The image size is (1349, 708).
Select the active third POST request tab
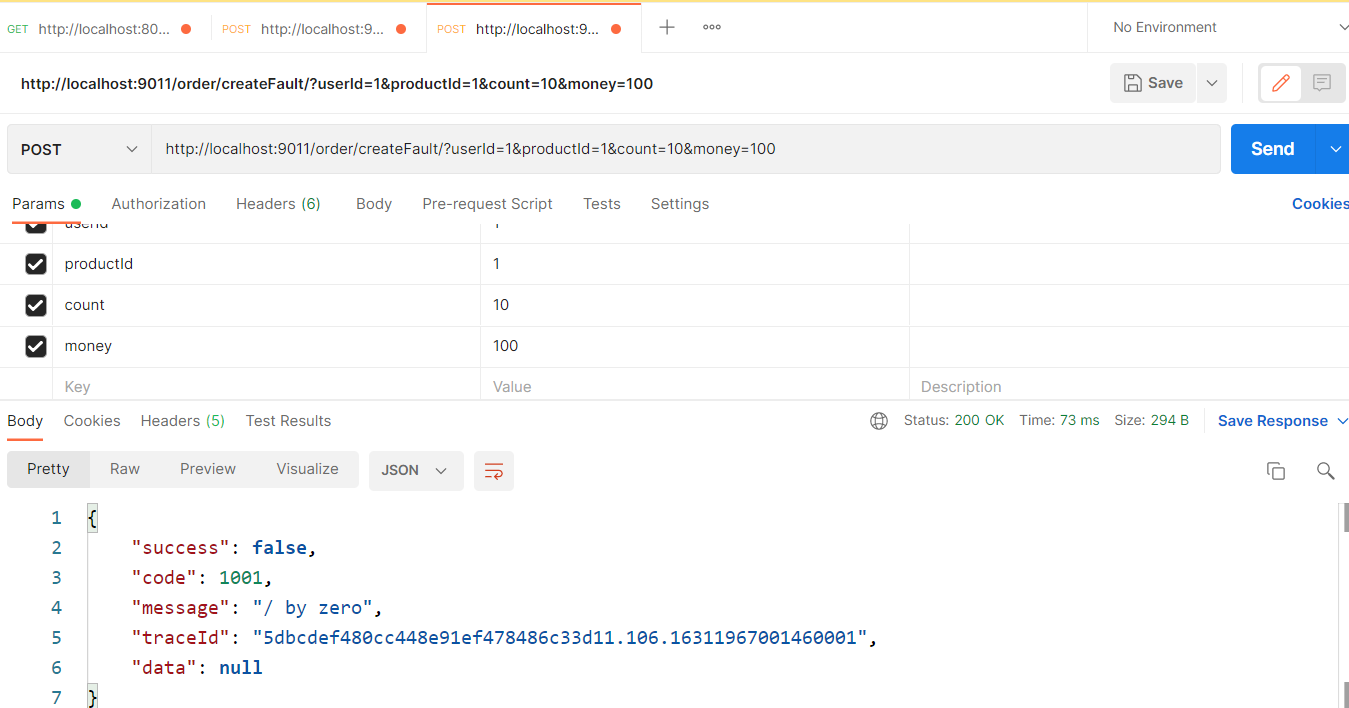[x=533, y=29]
